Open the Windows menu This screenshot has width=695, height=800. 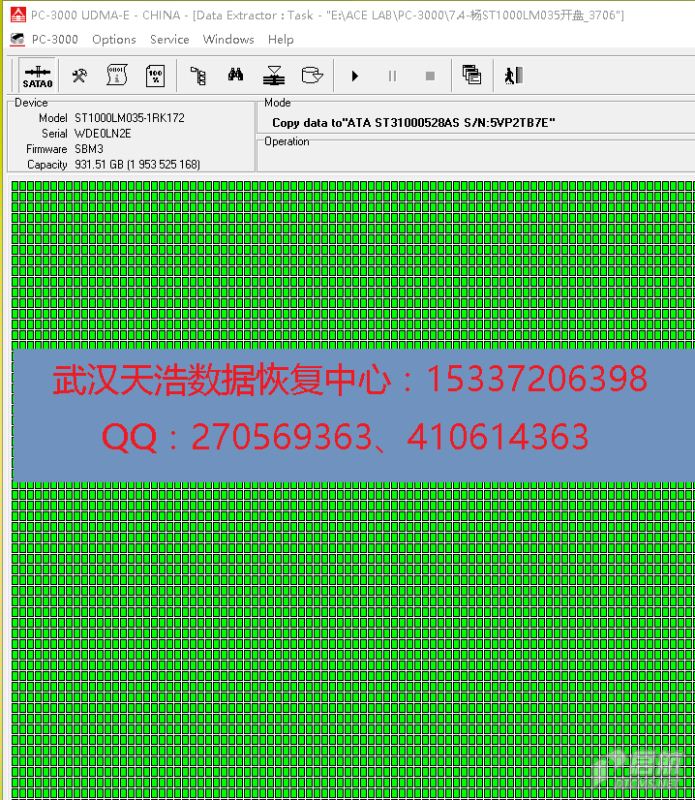[x=228, y=40]
